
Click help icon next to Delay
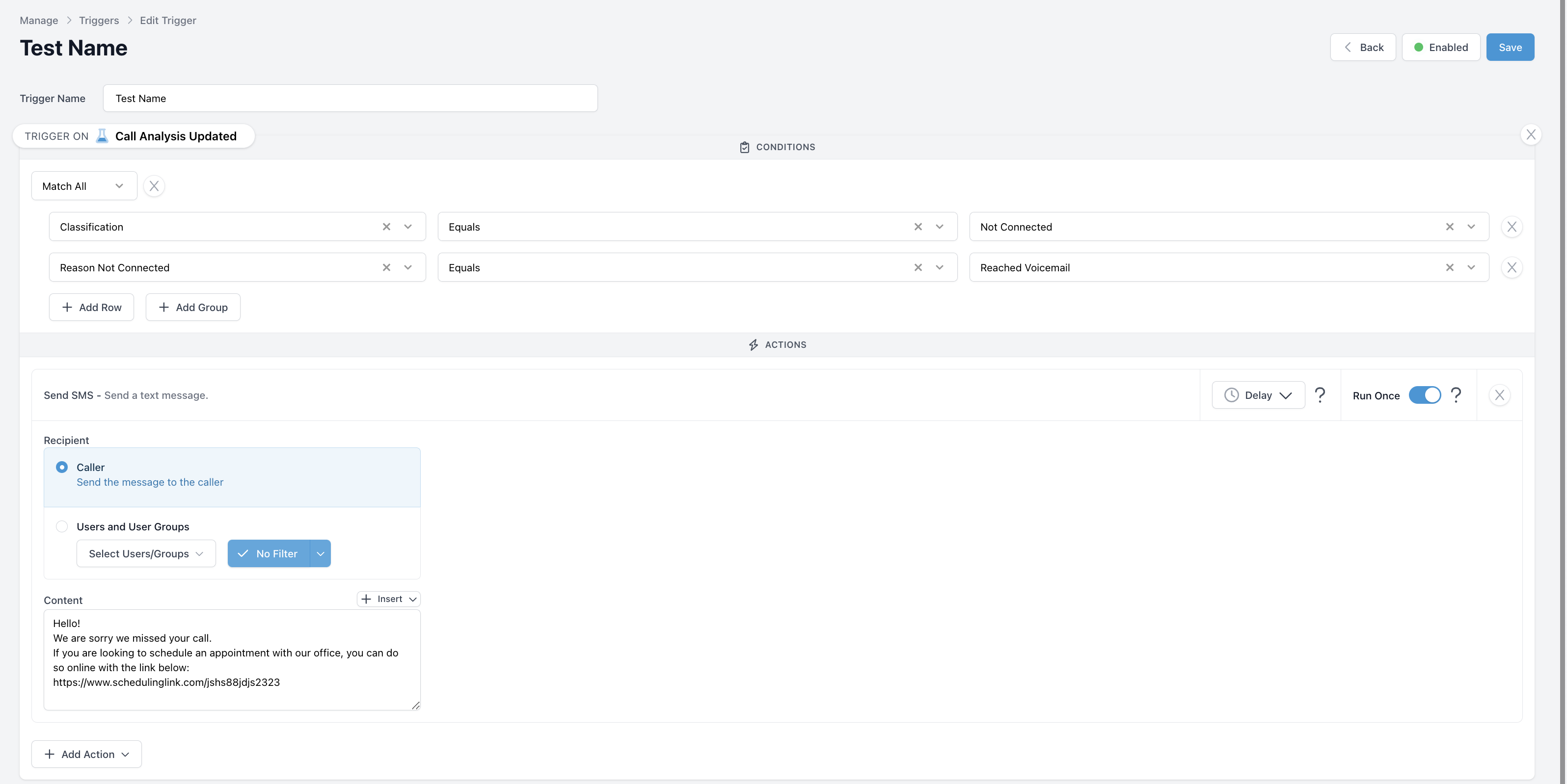(x=1320, y=395)
